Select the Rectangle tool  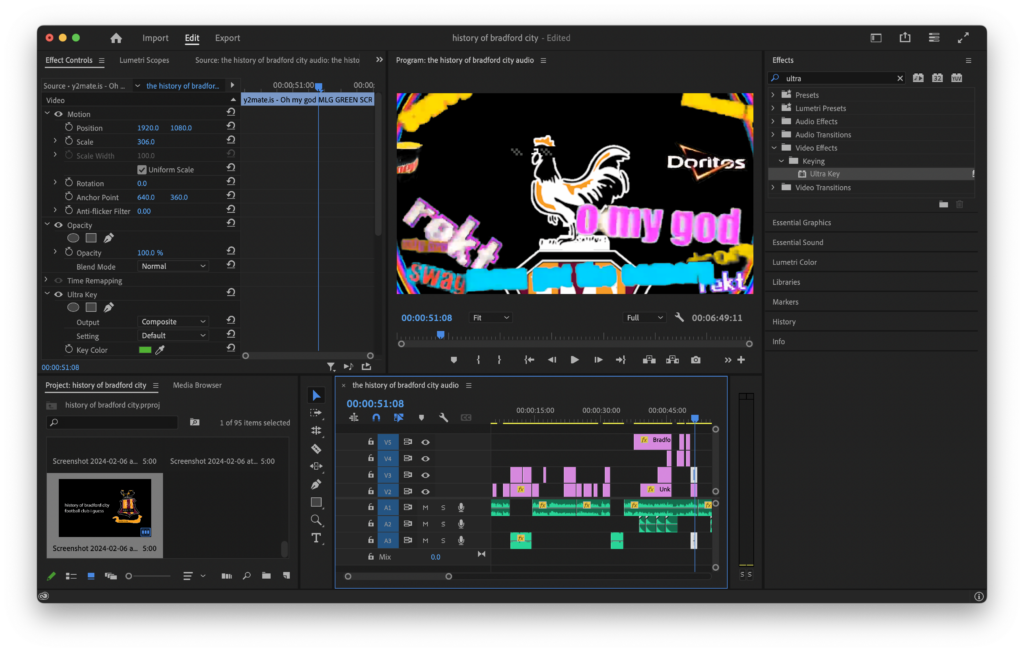tap(316, 502)
